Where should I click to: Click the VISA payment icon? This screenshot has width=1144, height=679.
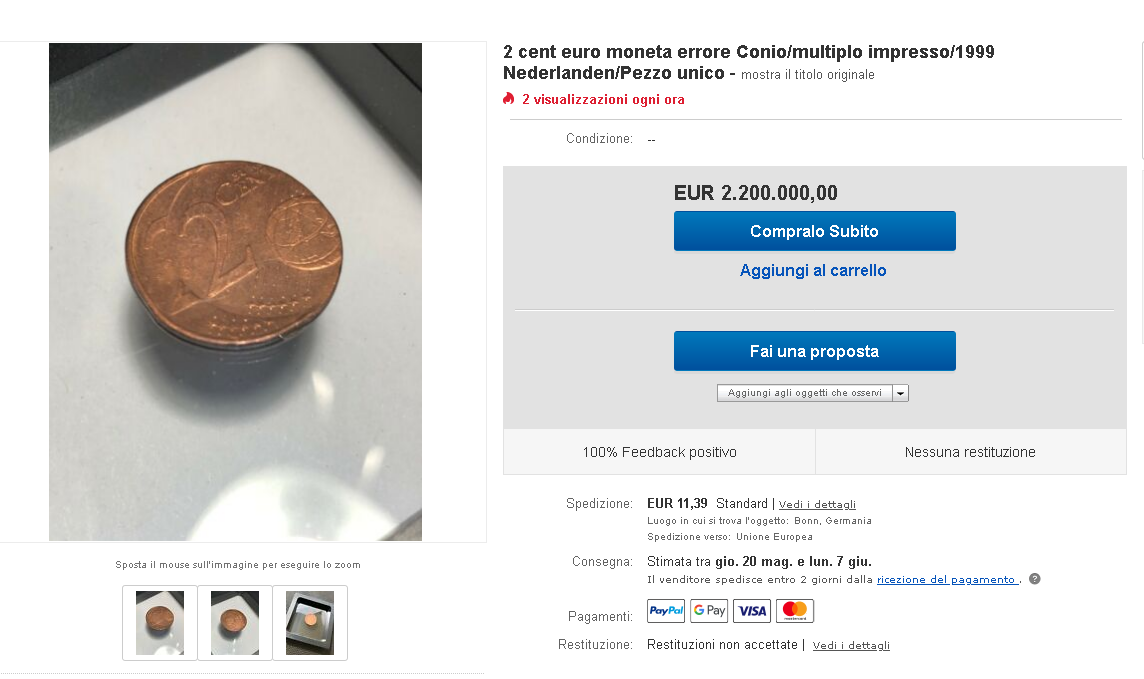[x=751, y=610]
